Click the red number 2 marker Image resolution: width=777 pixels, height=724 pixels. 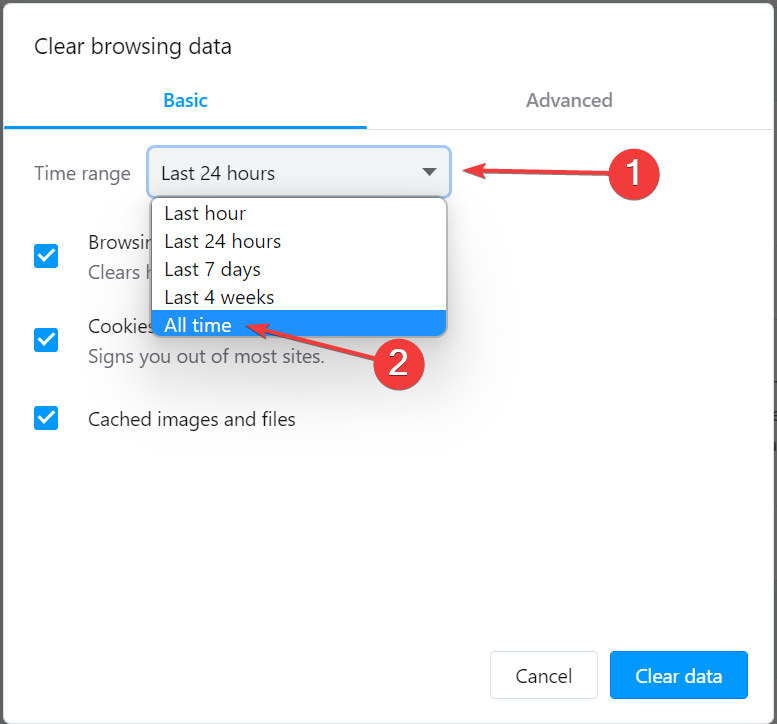[x=398, y=362]
